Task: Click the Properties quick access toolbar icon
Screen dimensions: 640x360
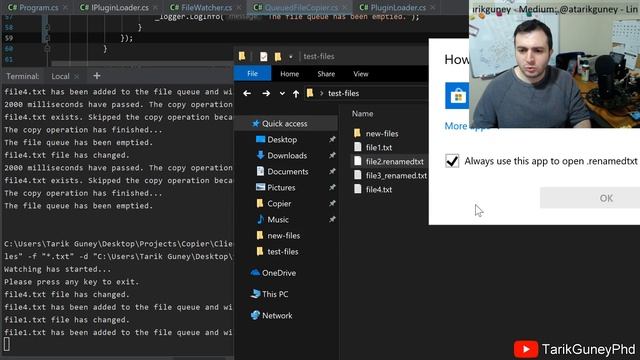Action: tap(264, 56)
